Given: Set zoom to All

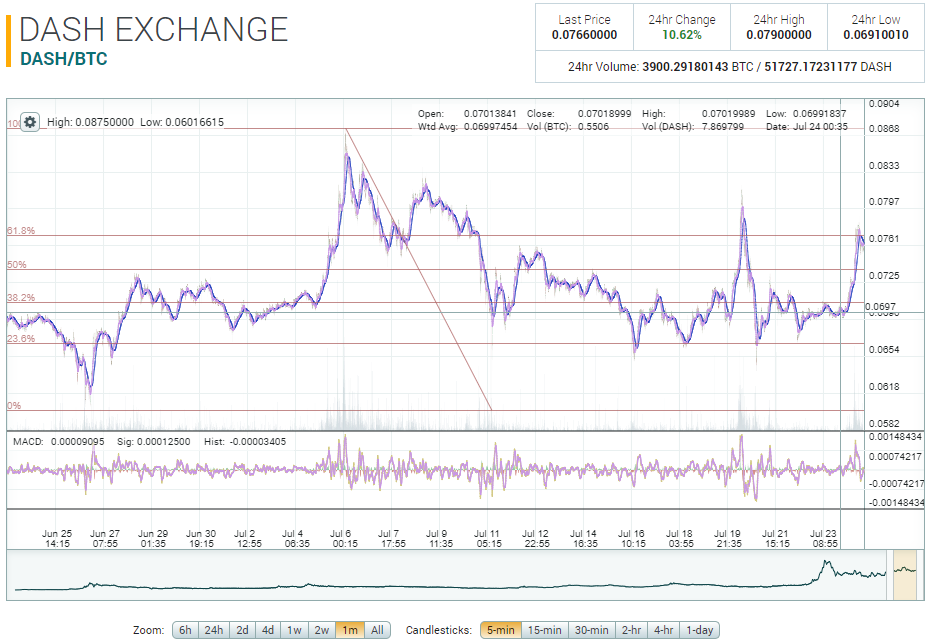Looking at the screenshot, I should pyautogui.click(x=377, y=630).
